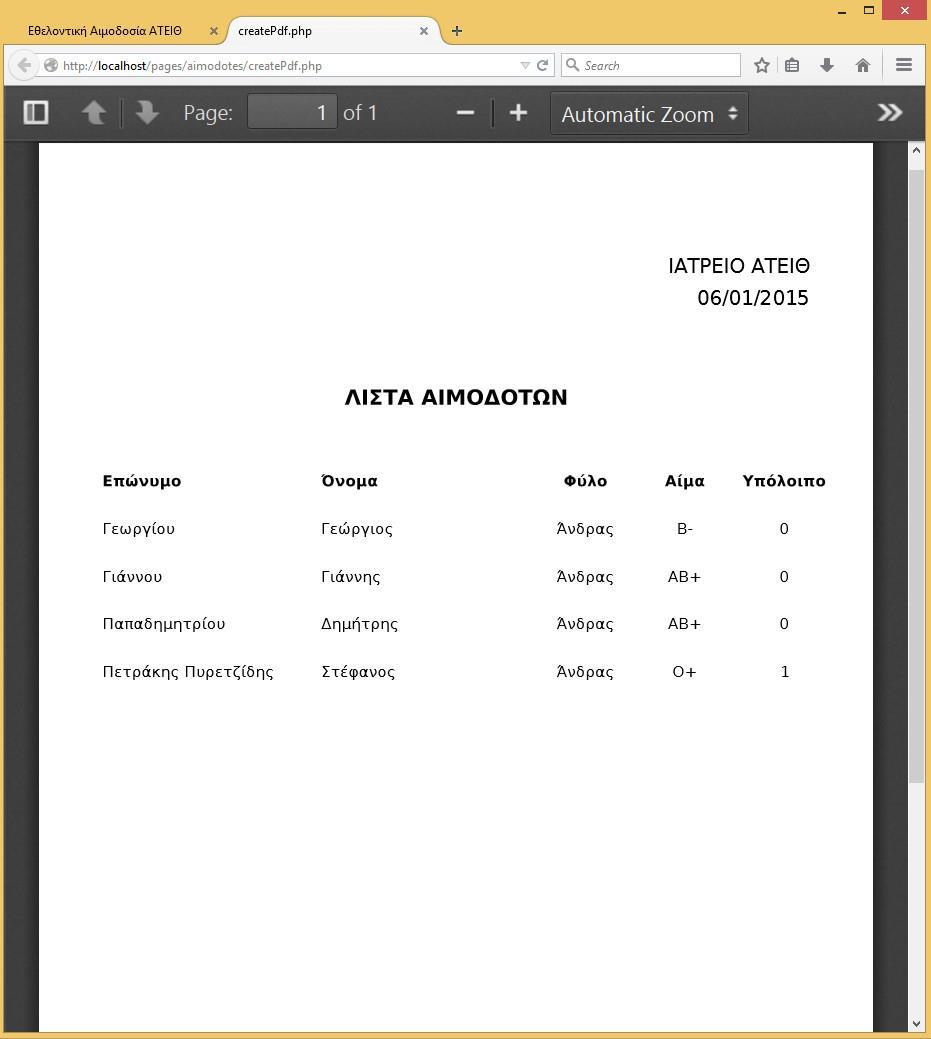Minimize the browser window
The height and width of the screenshot is (1039, 931).
(842, 11)
